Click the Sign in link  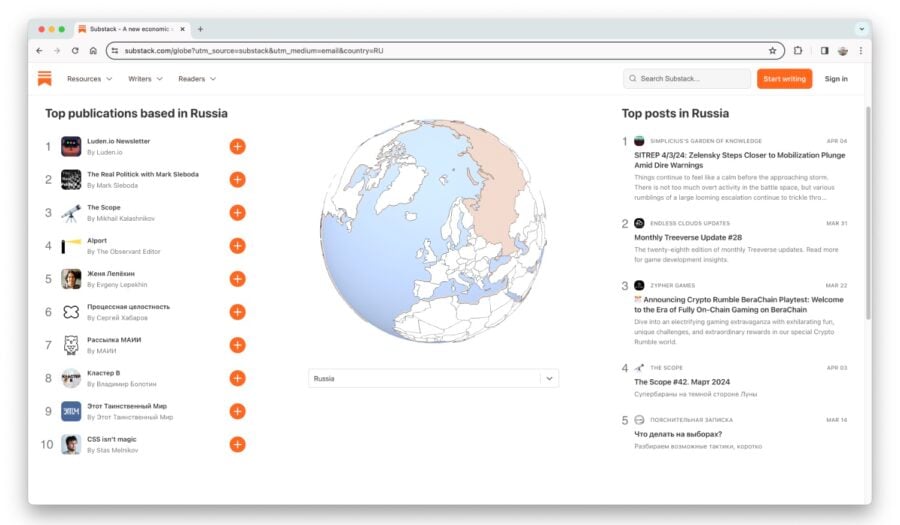[x=836, y=79]
